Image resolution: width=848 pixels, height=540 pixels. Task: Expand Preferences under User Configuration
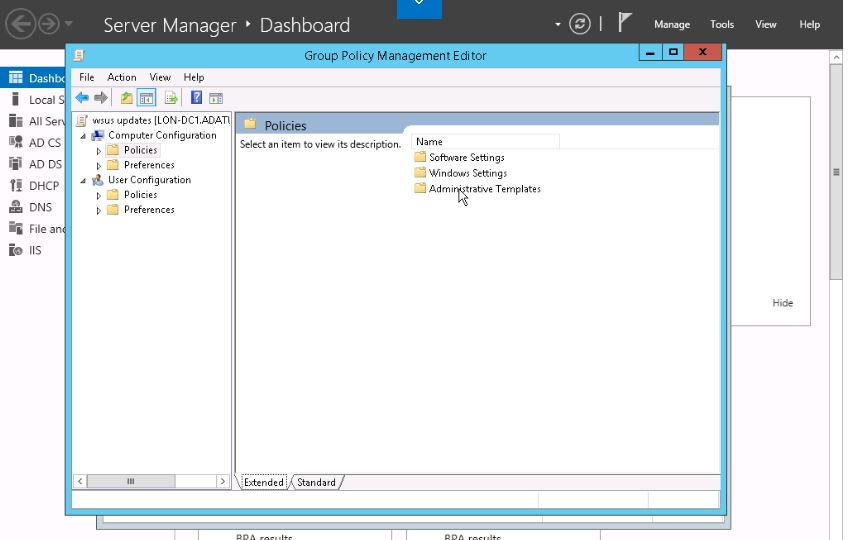(x=98, y=210)
